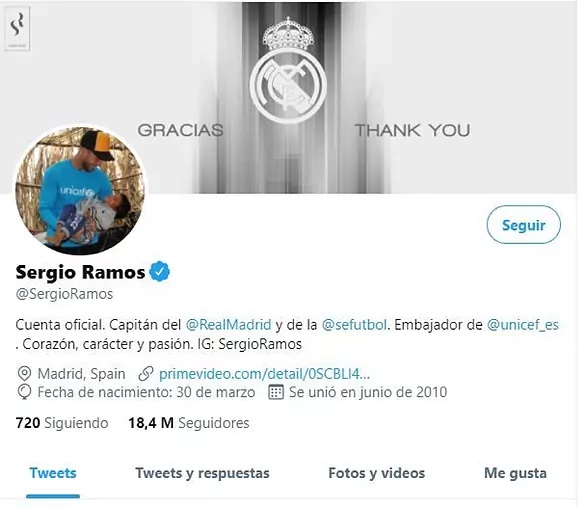The image size is (586, 507).
Task: Select the Tweets tab
Action: pos(53,473)
